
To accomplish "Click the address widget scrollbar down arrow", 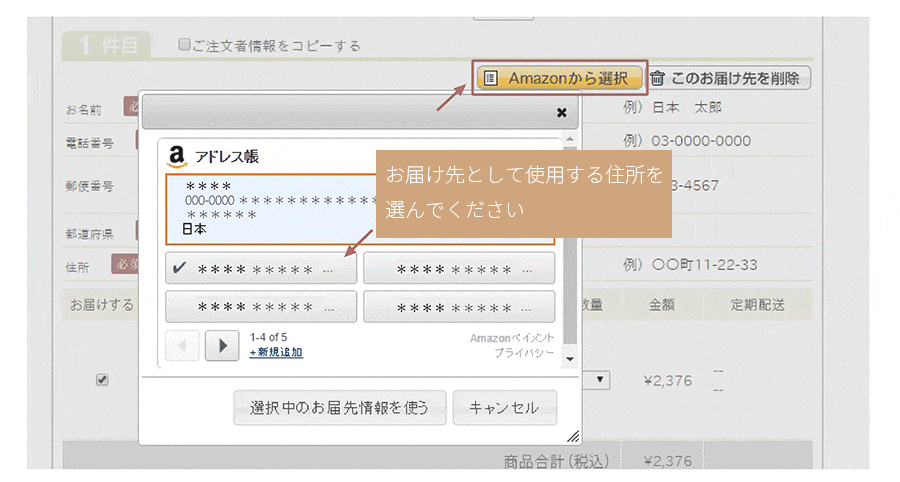I will pos(569,359).
